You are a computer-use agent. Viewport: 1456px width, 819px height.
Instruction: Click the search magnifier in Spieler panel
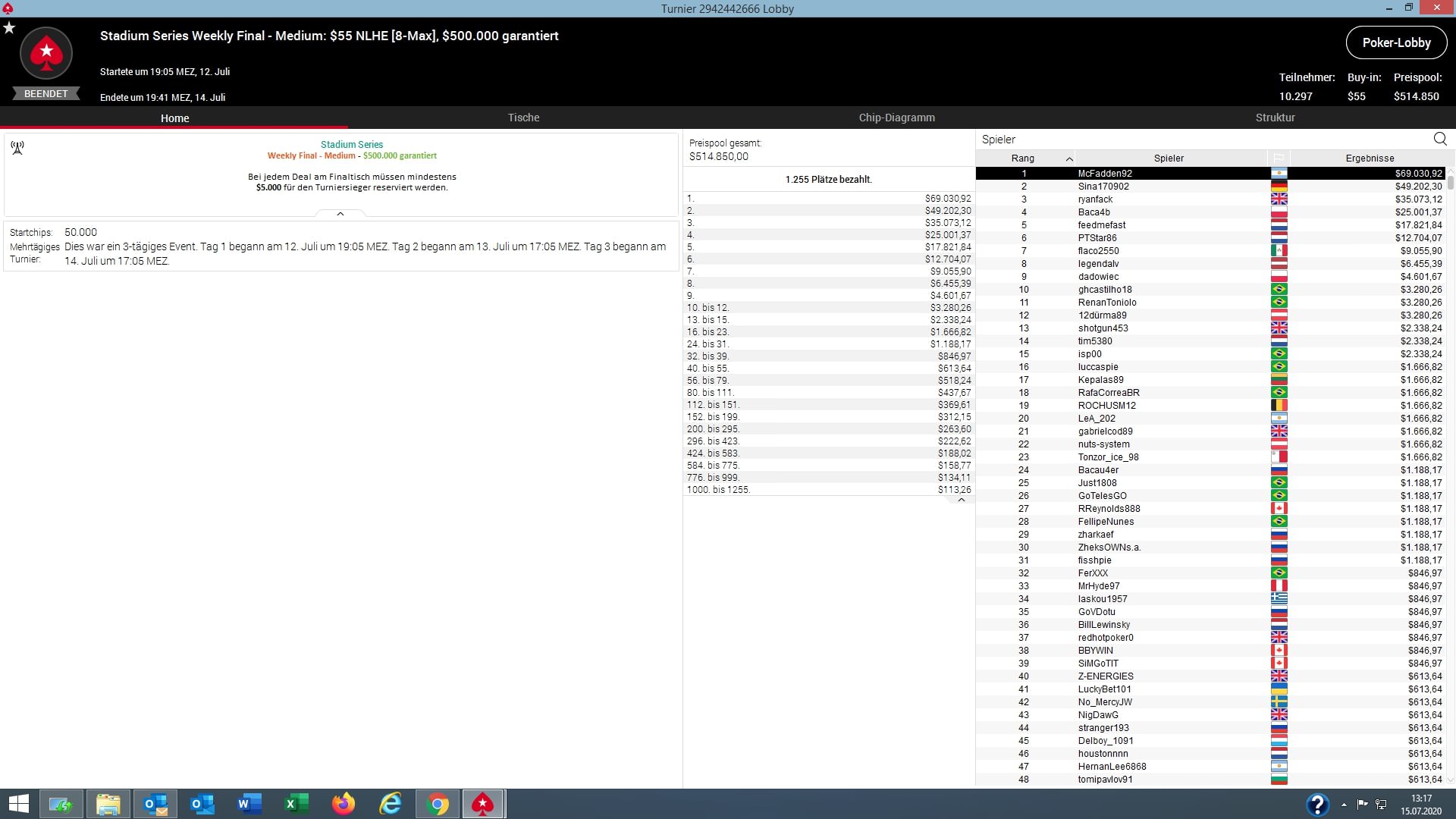pos(1440,139)
